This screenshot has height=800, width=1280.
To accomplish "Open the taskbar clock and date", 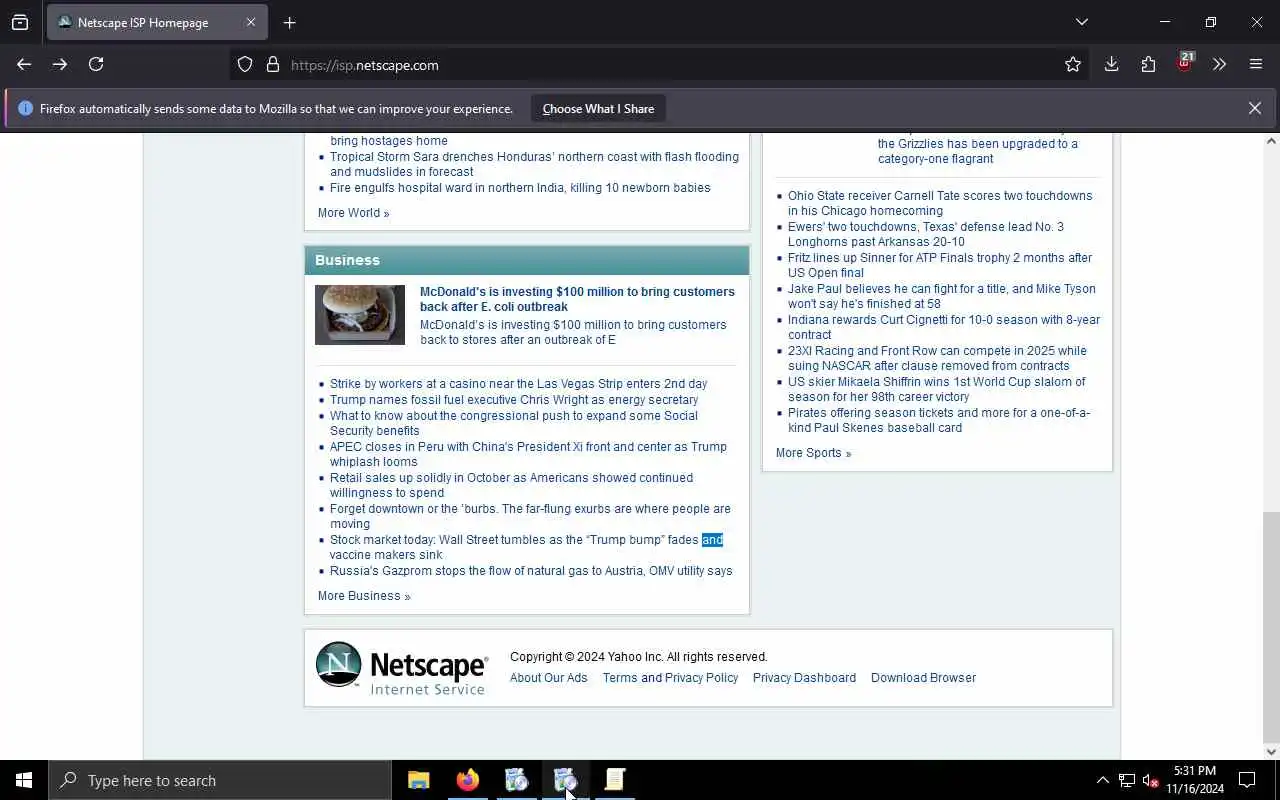I will (1194, 780).
